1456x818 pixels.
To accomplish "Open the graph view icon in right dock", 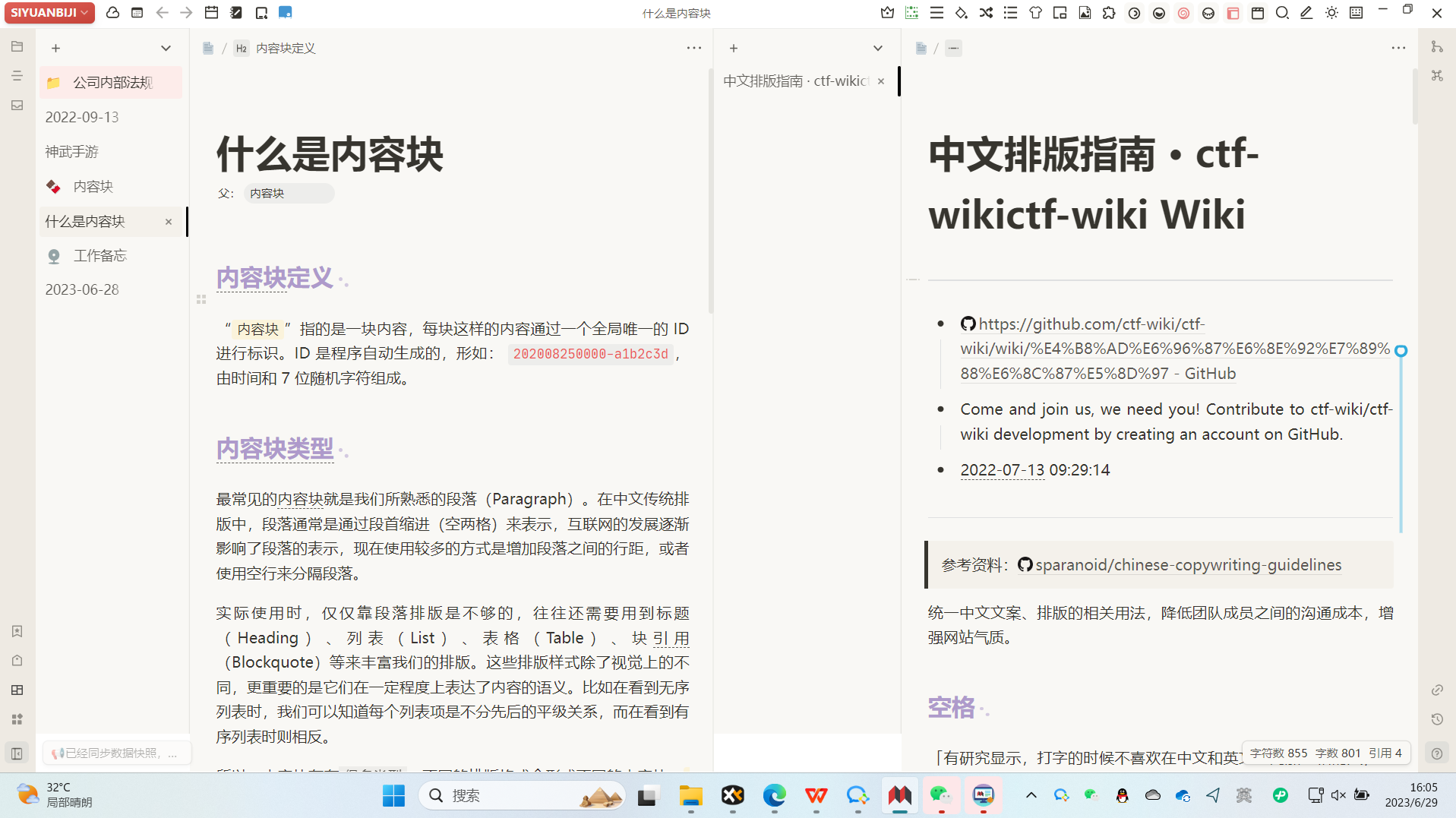I will 1437,76.
